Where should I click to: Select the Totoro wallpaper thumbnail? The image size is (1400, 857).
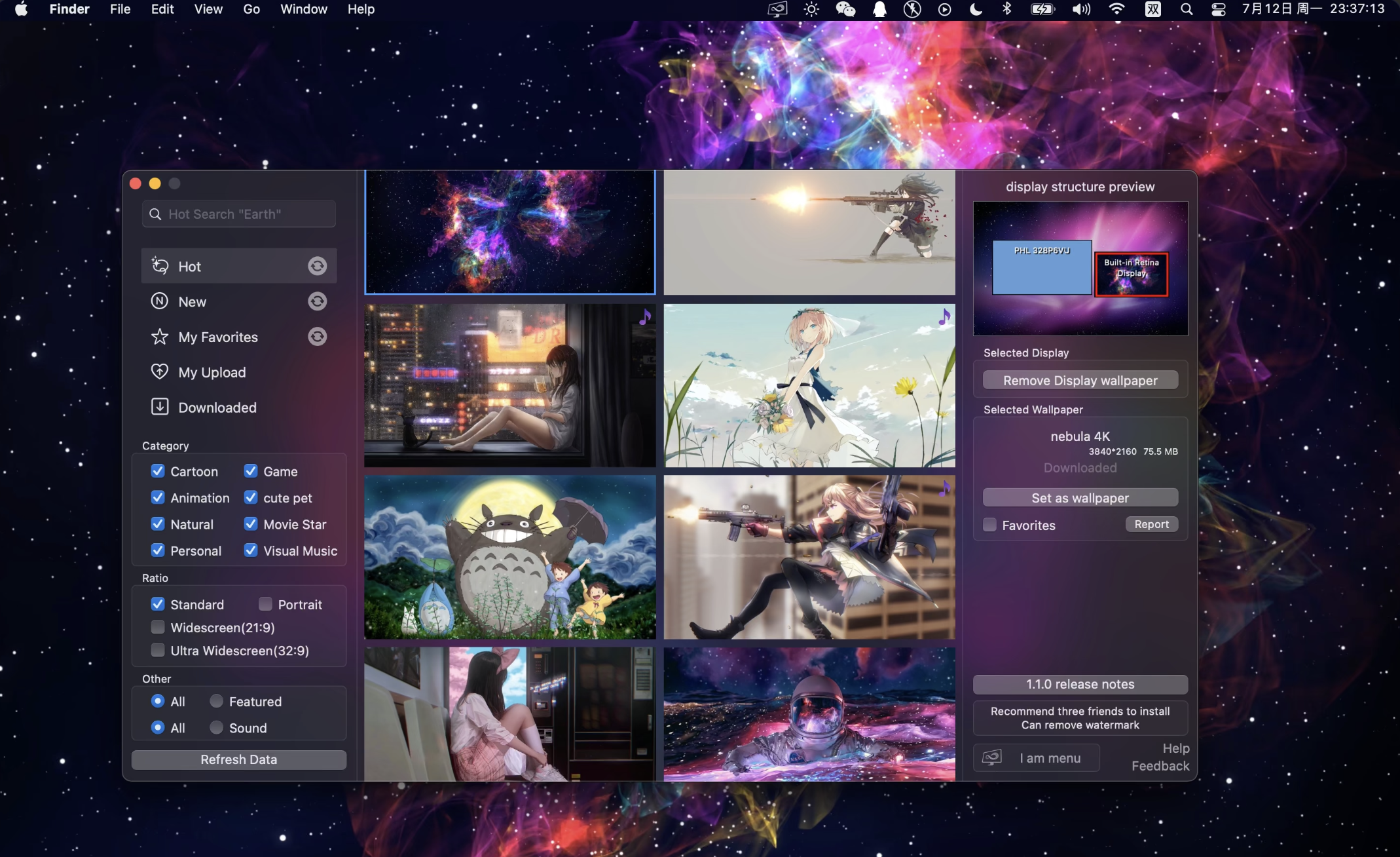click(x=509, y=557)
